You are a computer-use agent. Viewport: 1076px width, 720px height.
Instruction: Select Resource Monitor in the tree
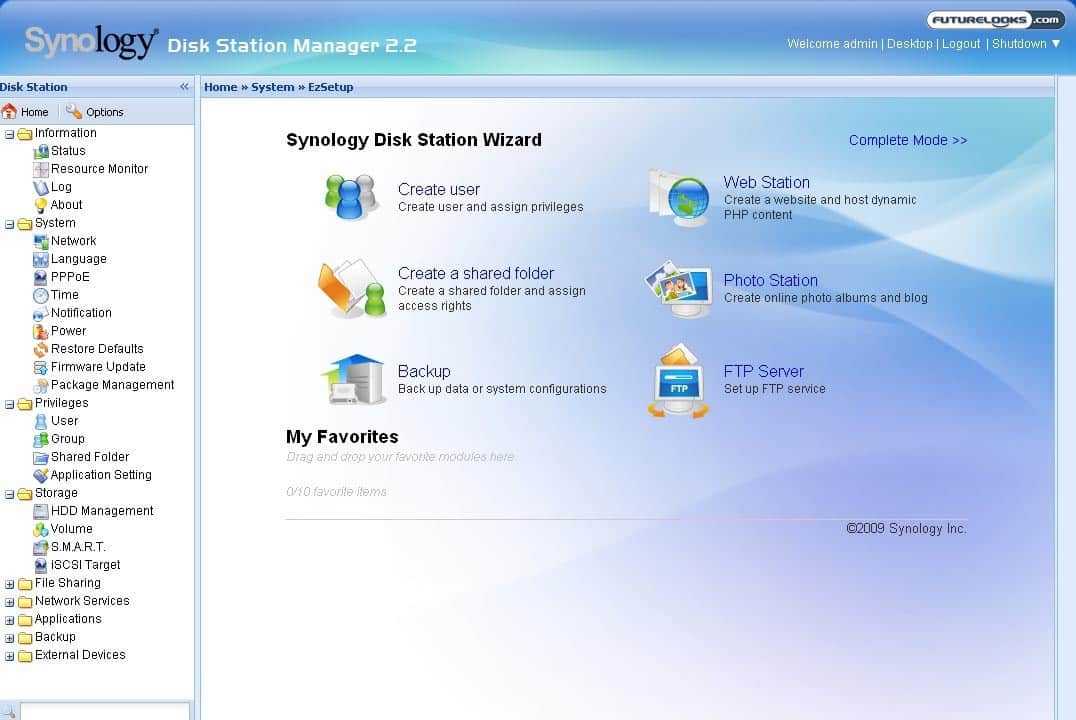(99, 169)
